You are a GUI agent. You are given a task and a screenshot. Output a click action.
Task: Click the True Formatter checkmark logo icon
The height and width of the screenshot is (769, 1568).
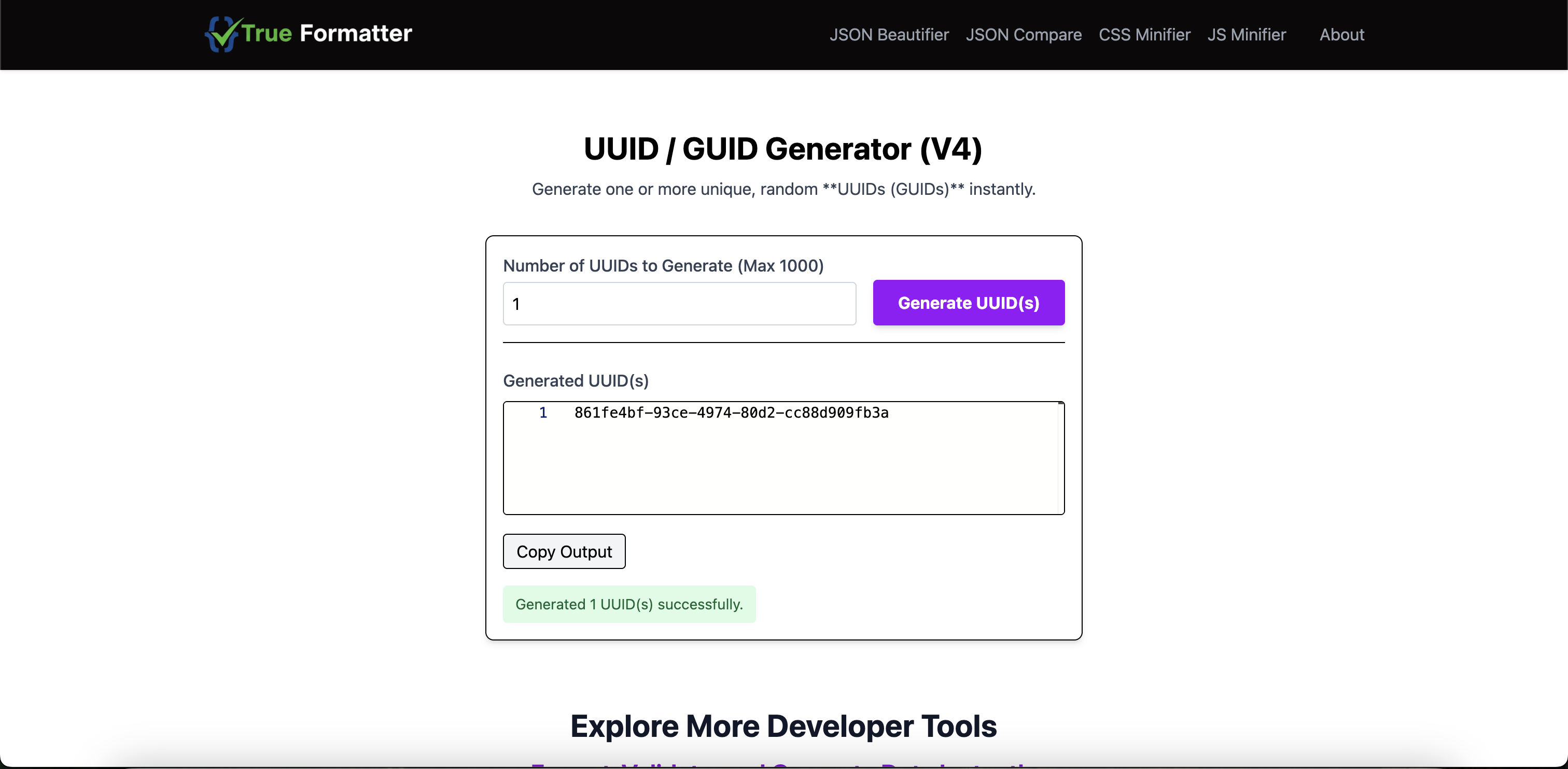point(222,34)
